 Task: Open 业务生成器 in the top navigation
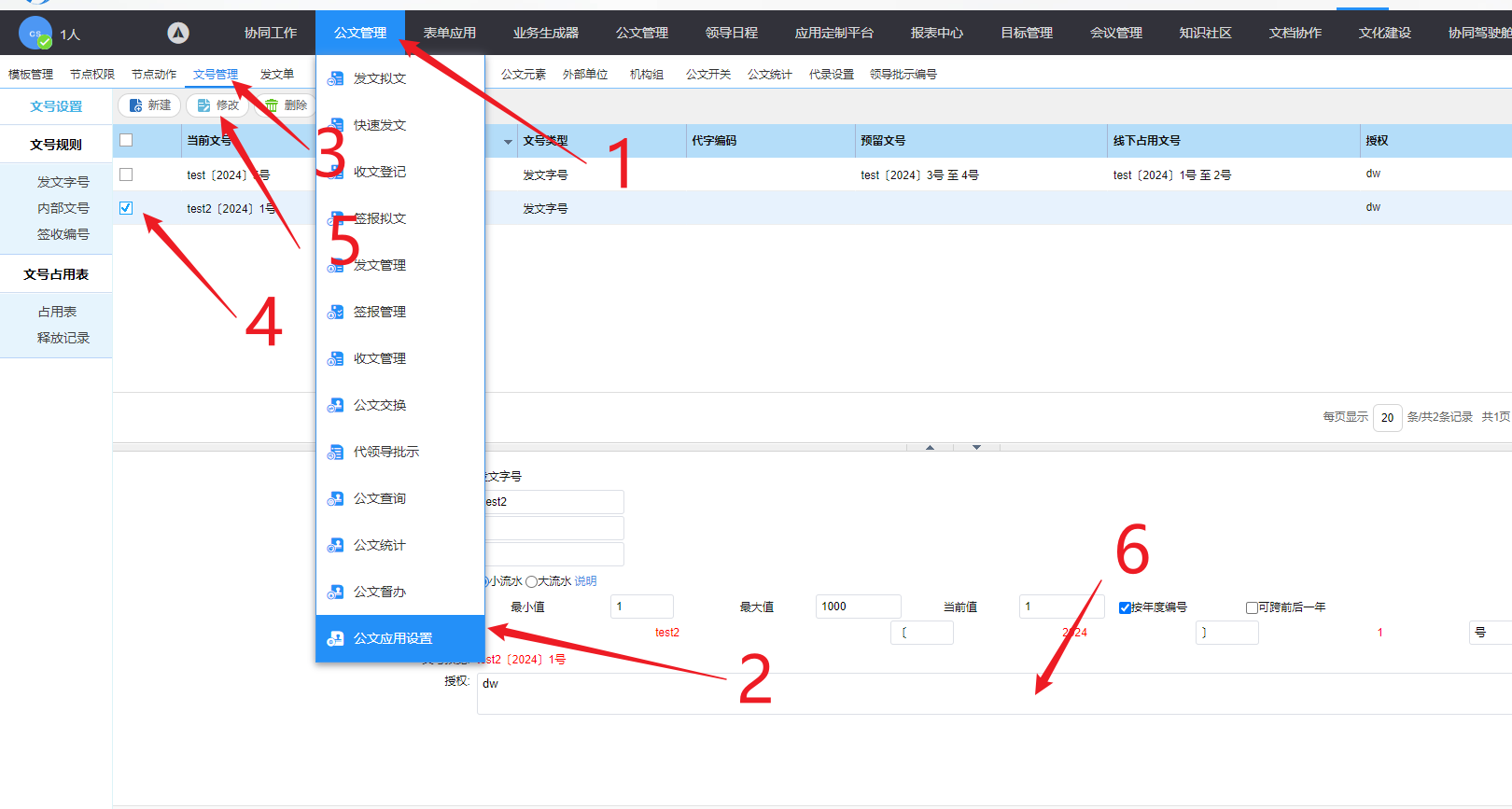(x=546, y=33)
